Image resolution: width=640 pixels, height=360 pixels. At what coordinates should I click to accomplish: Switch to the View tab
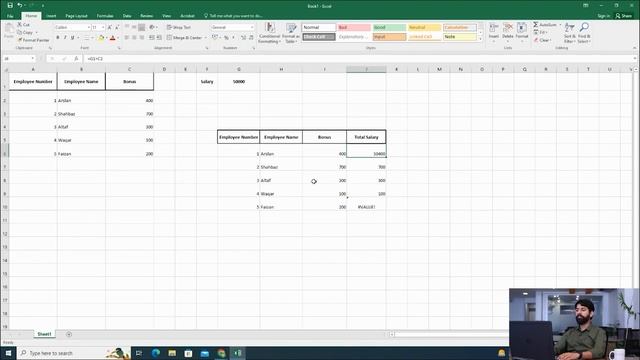point(167,16)
